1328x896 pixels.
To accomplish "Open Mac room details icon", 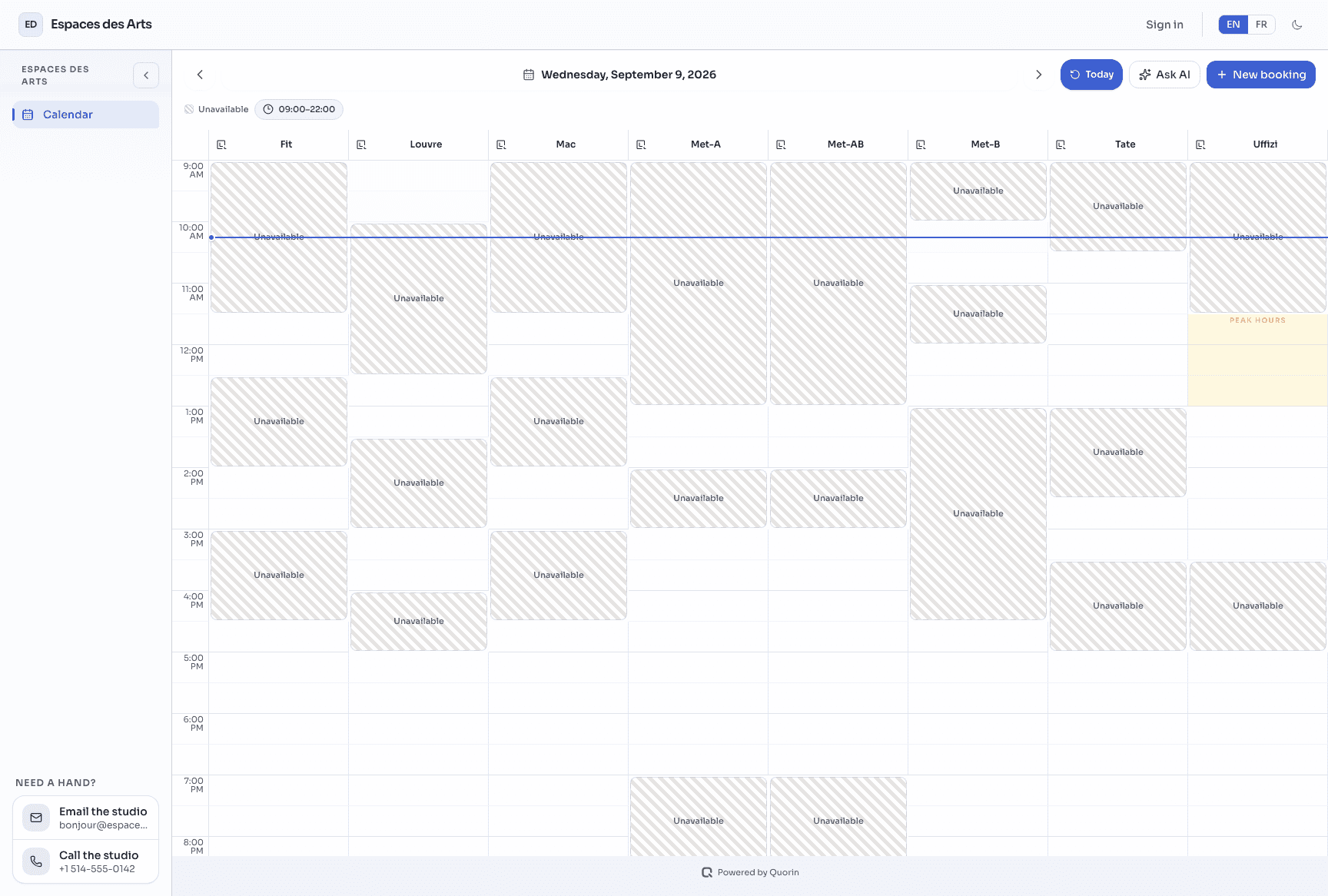I will point(501,144).
